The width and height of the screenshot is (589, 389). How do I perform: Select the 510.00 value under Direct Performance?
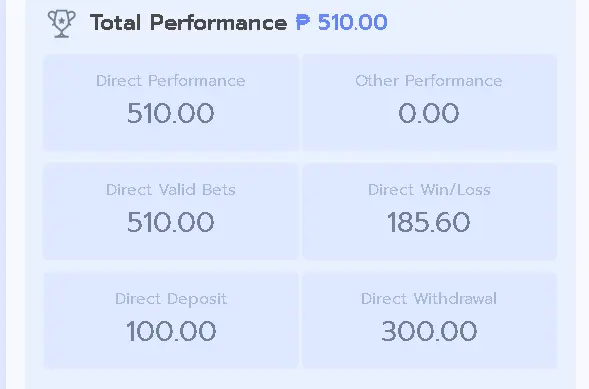(x=171, y=113)
